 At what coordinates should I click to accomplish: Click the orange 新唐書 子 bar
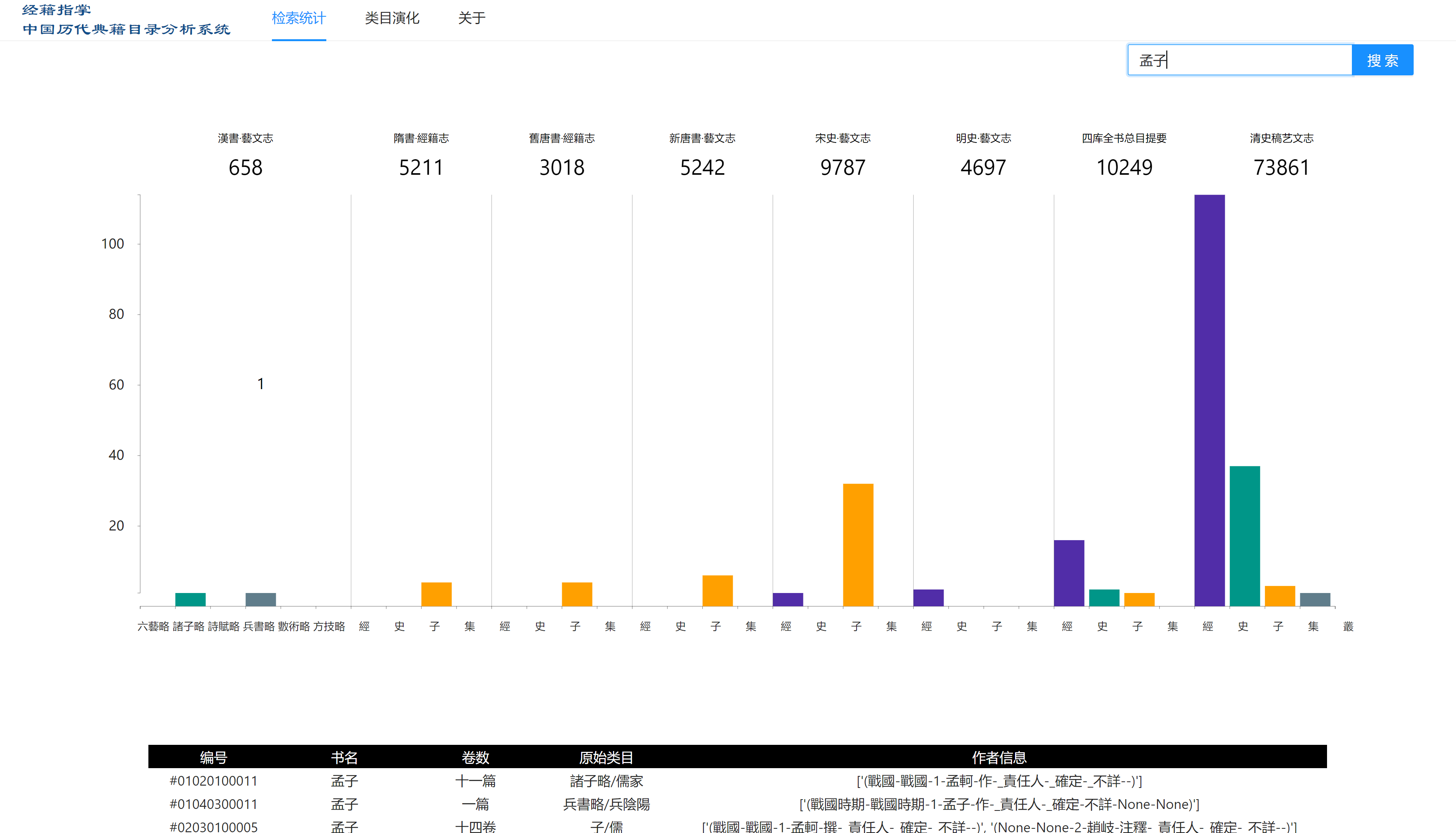tap(717, 590)
